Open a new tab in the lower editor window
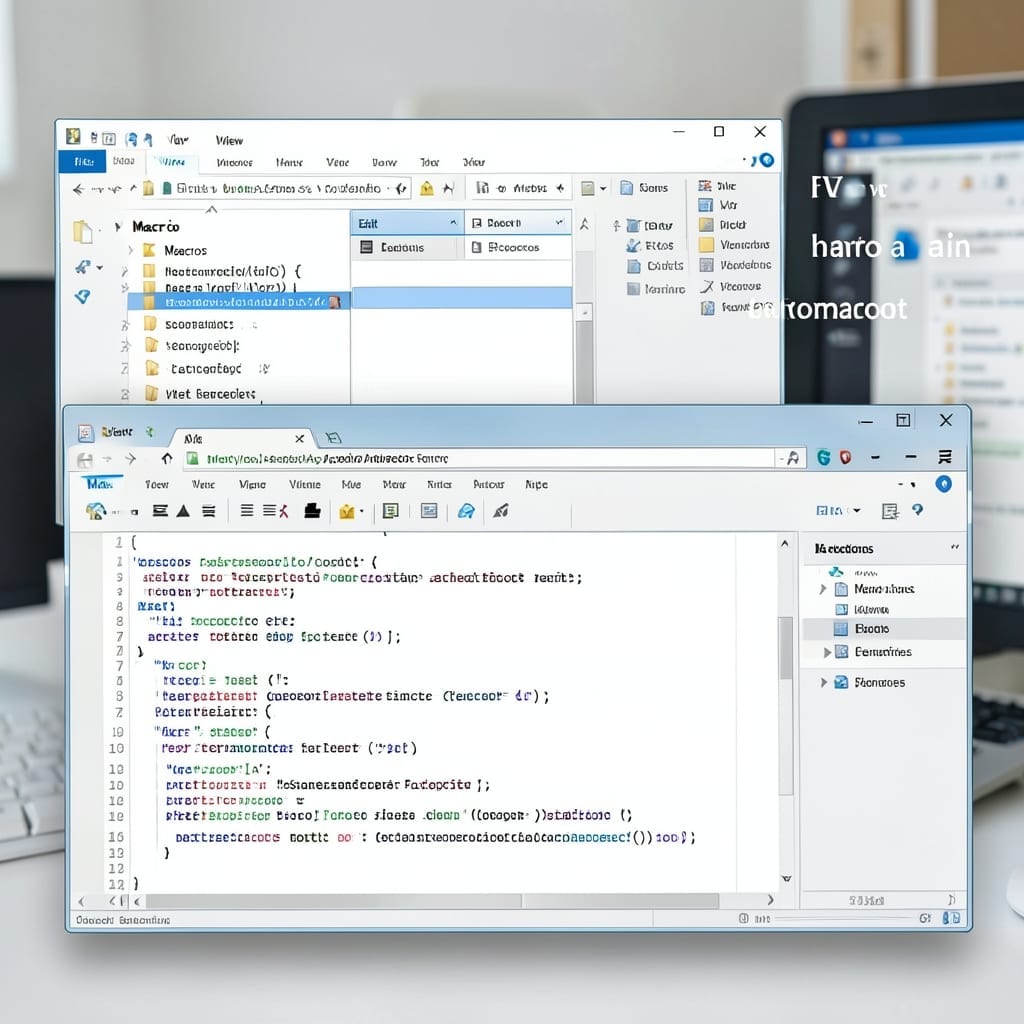 [334, 438]
